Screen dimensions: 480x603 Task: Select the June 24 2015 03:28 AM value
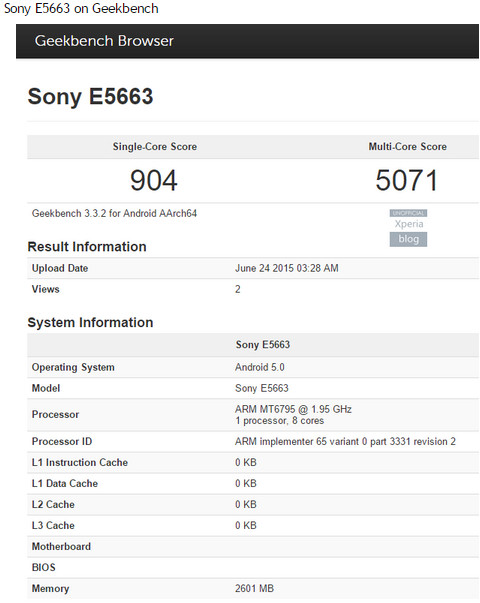pos(287,268)
